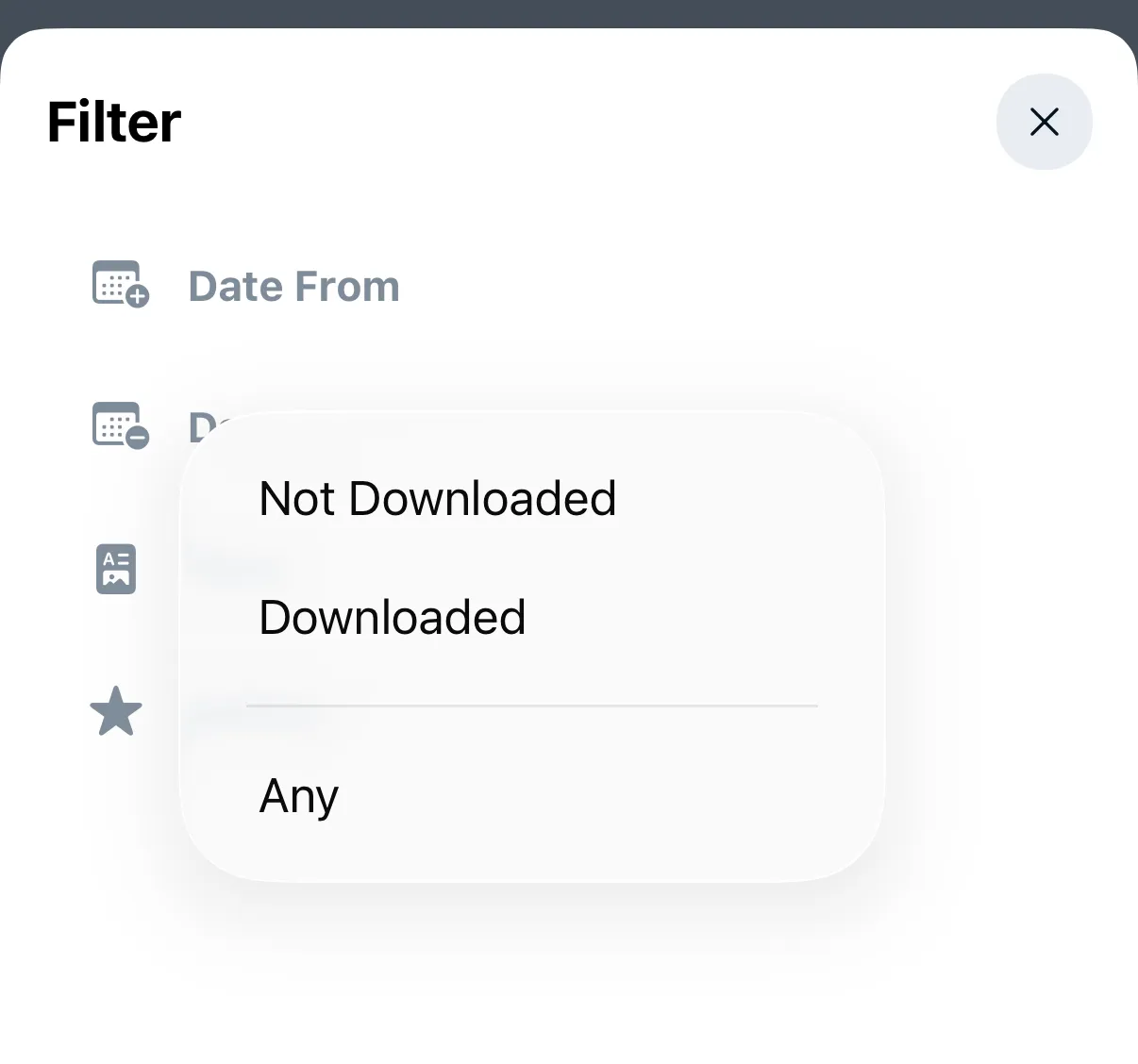The height and width of the screenshot is (1064, 1138).
Task: Tap the minus badge on Date To calendar
Action: point(138,438)
